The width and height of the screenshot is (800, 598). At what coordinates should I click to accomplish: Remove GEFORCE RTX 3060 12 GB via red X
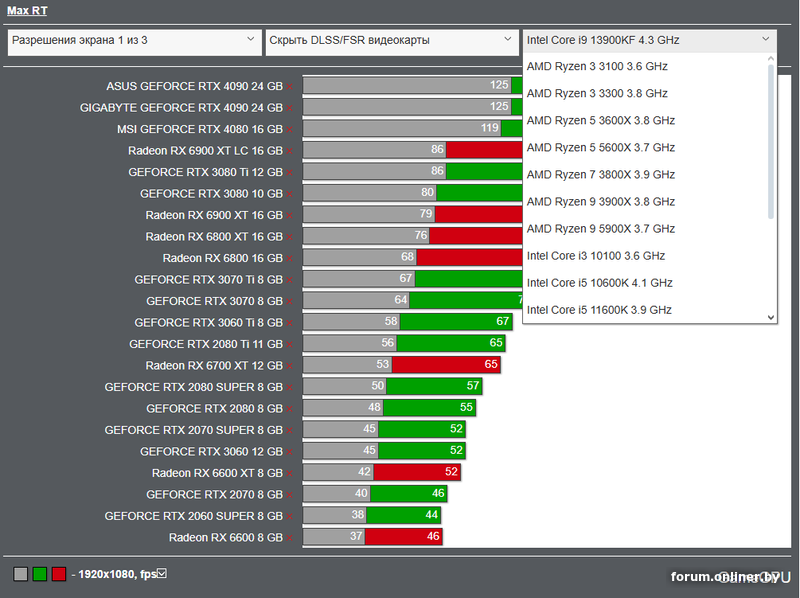pyautogui.click(x=289, y=452)
